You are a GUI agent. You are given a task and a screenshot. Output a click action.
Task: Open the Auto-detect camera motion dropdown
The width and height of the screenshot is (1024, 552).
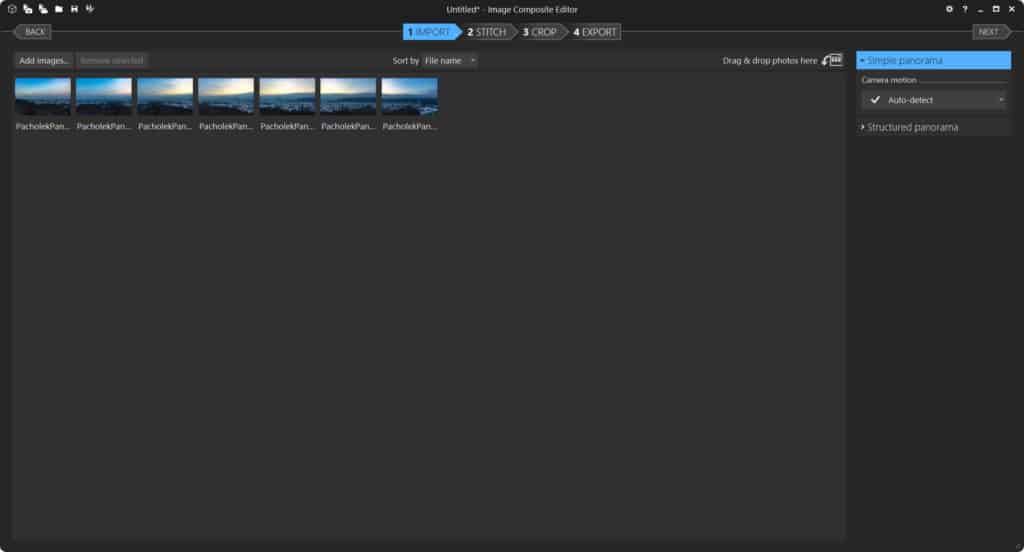[934, 100]
